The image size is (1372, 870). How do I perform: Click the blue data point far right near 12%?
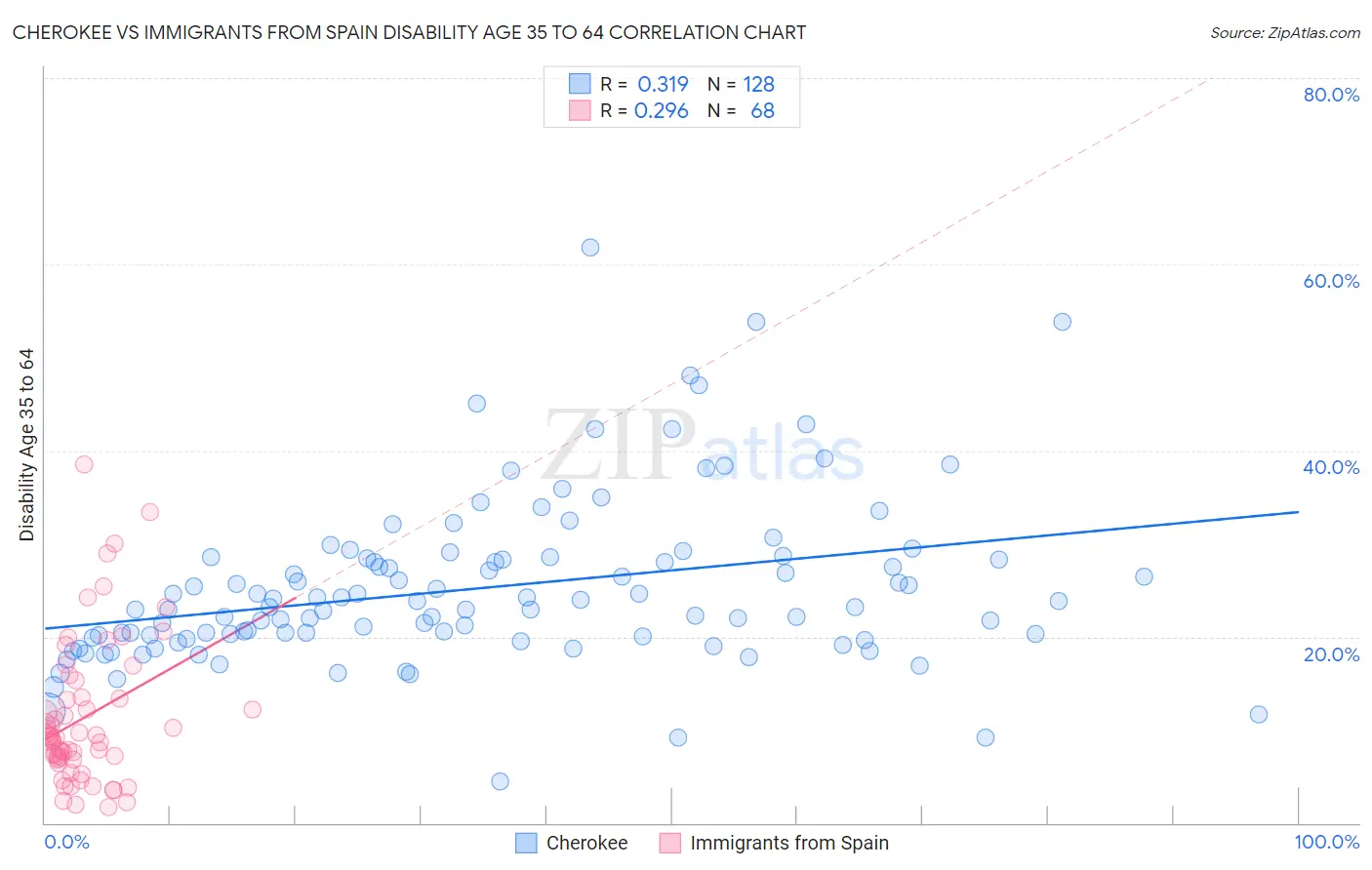1259,715
